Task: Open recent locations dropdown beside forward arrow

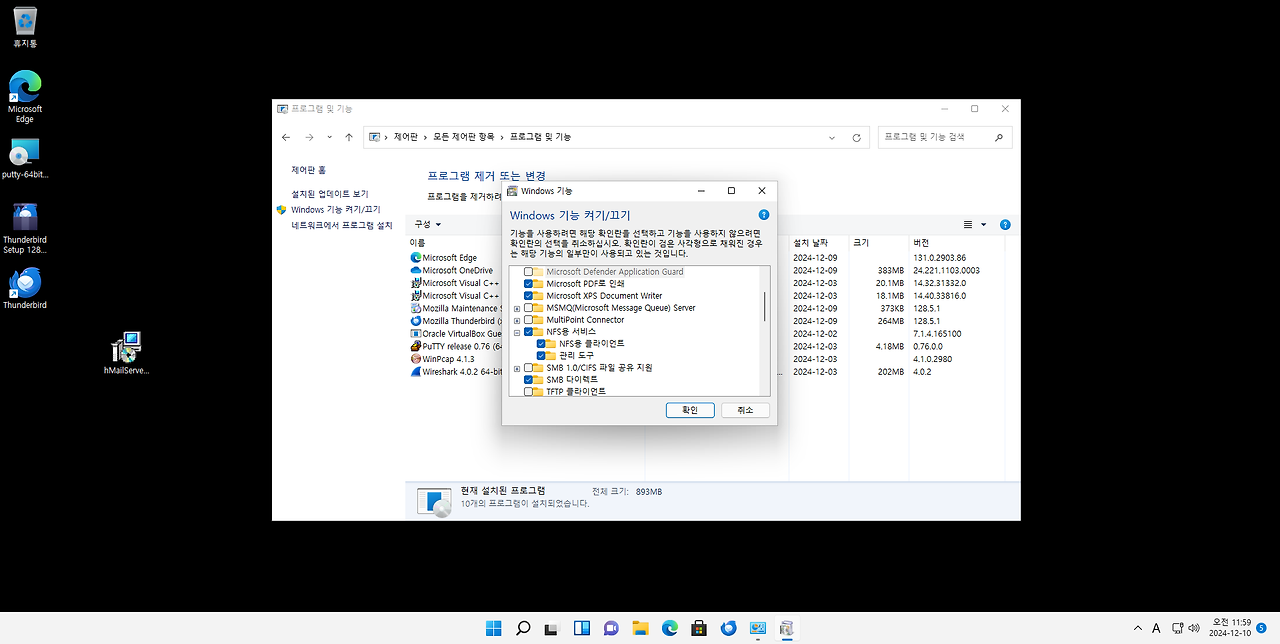Action: 329,137
